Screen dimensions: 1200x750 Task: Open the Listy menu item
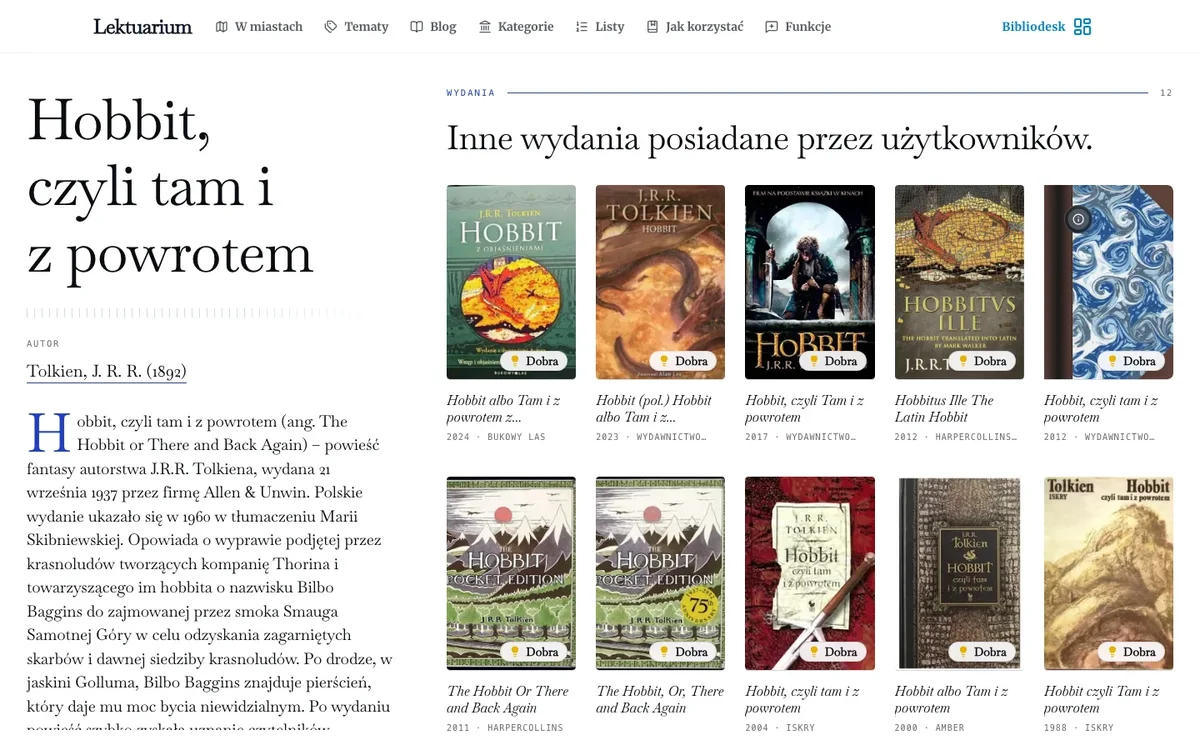click(x=610, y=27)
